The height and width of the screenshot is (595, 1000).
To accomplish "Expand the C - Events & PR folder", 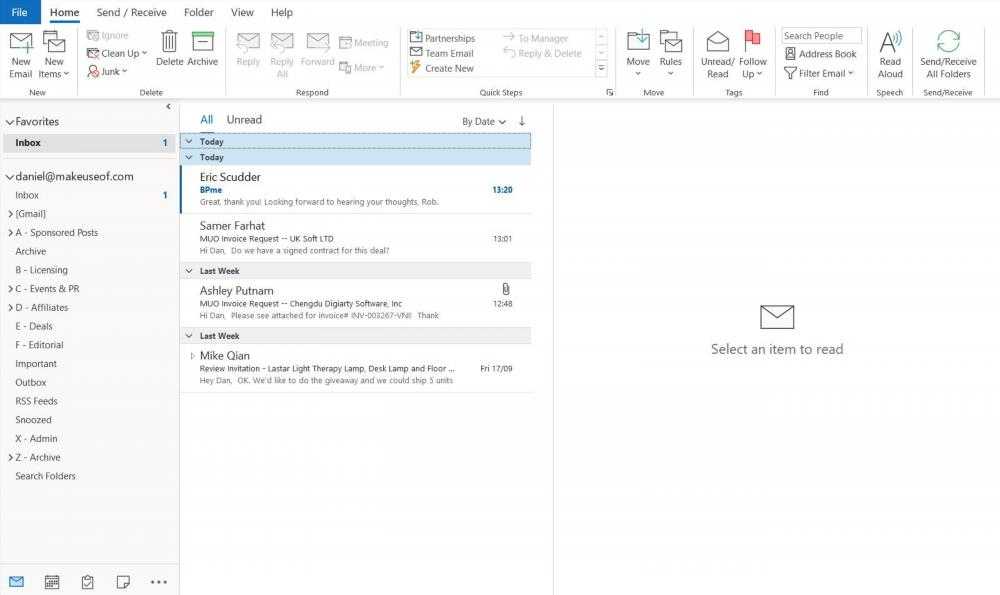I will point(11,289).
